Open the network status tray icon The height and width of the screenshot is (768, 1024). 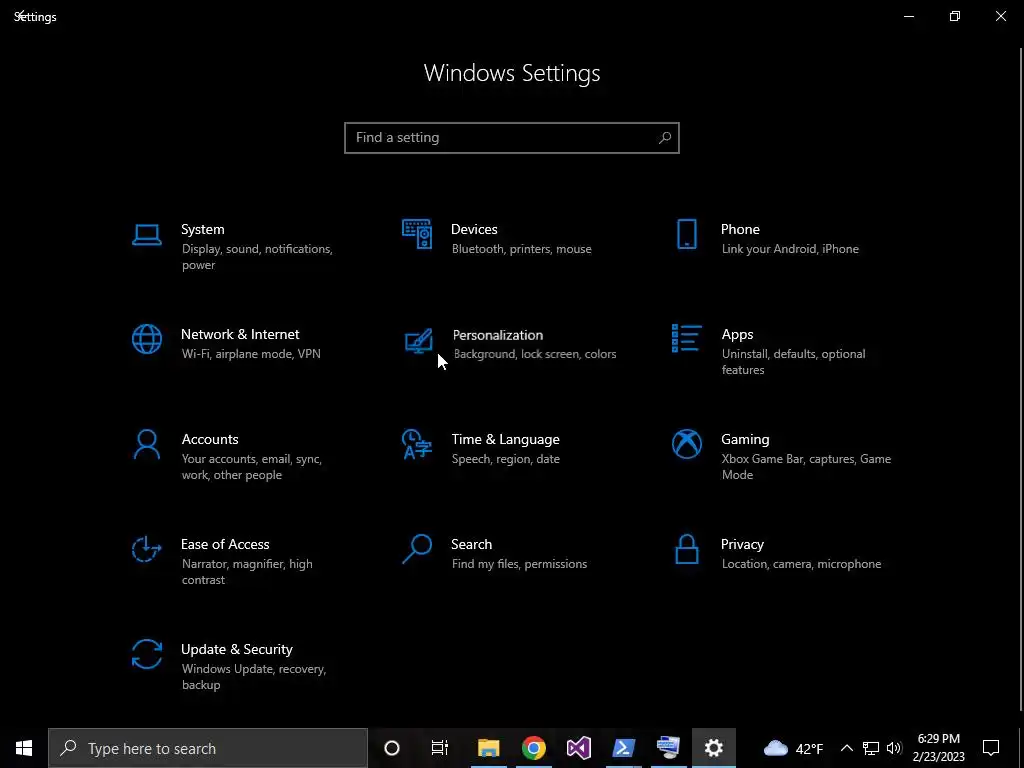[871, 748]
